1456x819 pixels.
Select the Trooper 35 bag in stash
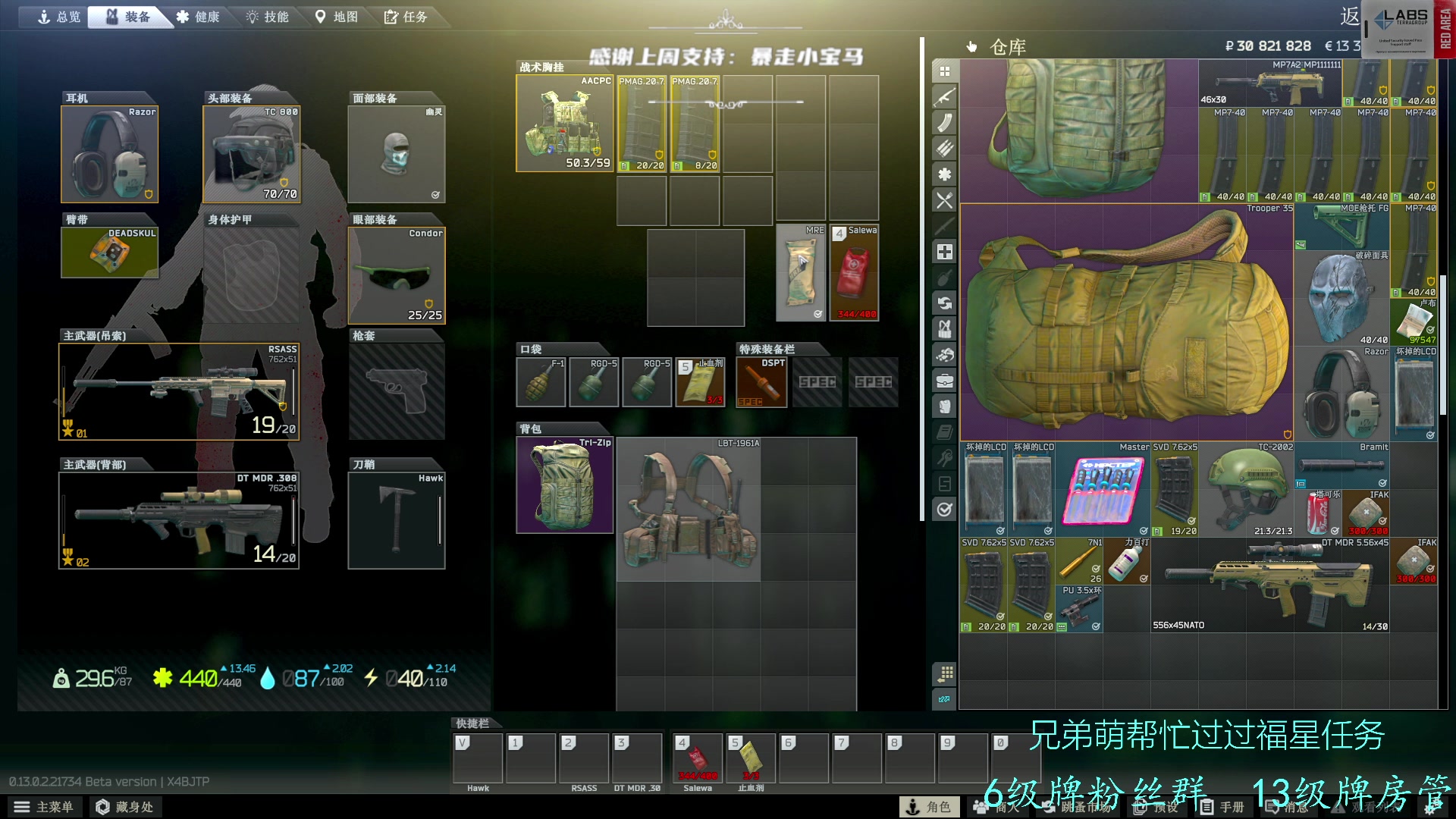click(1127, 322)
